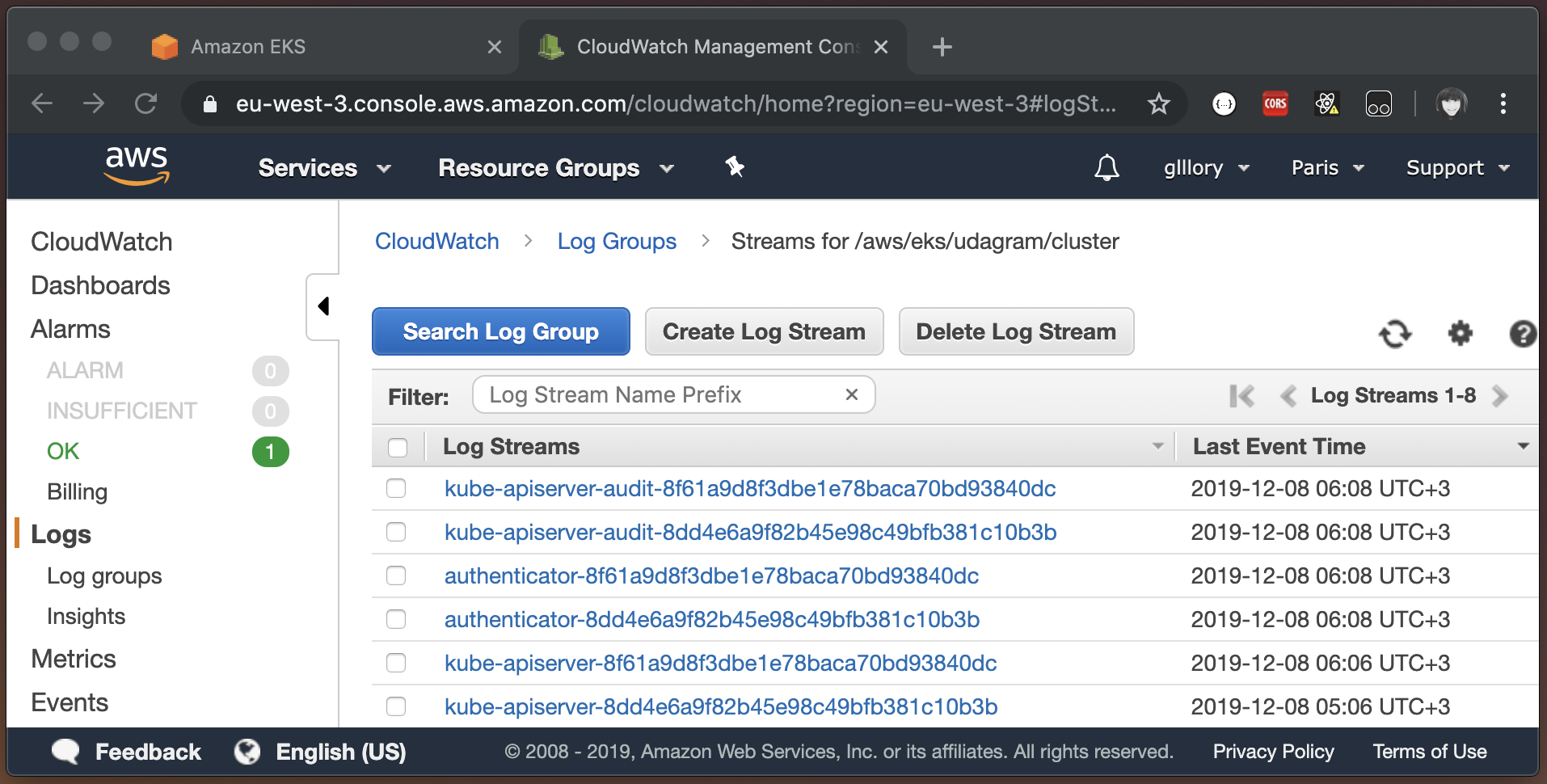Image resolution: width=1547 pixels, height=784 pixels.
Task: Change language from English (US)
Action: (340, 752)
